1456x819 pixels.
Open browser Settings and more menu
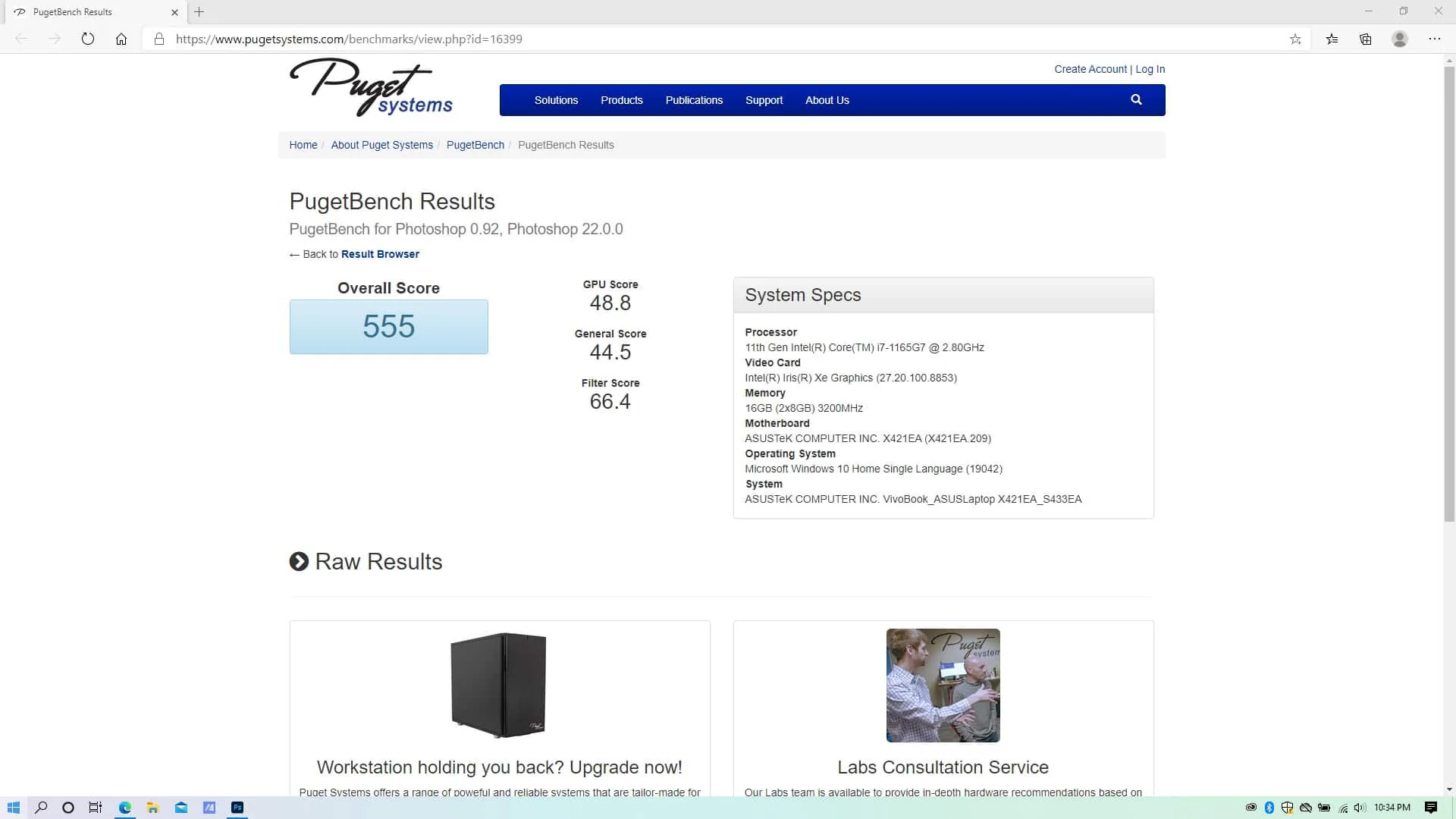(x=1434, y=39)
